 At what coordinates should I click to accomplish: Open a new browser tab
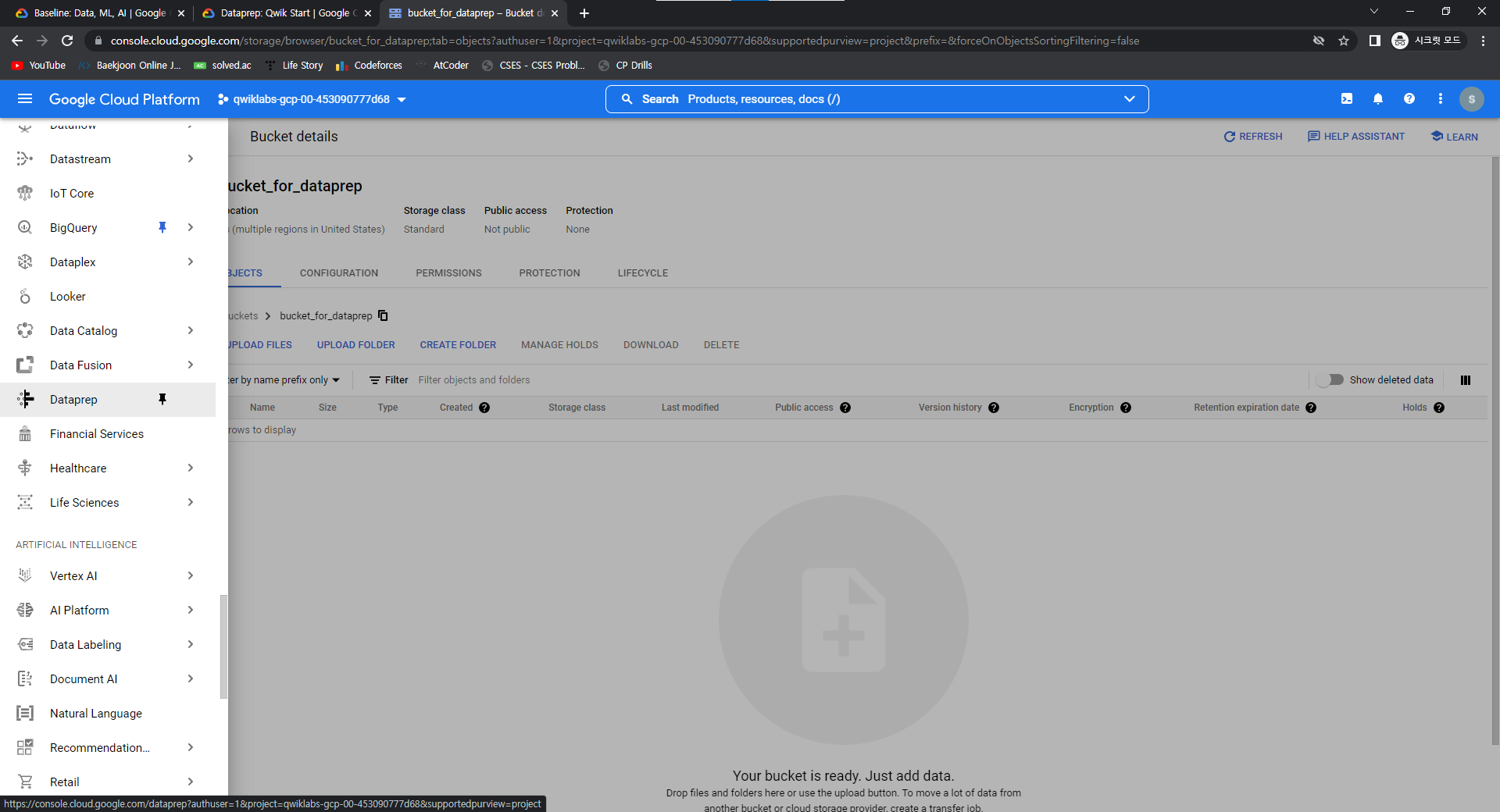click(584, 13)
